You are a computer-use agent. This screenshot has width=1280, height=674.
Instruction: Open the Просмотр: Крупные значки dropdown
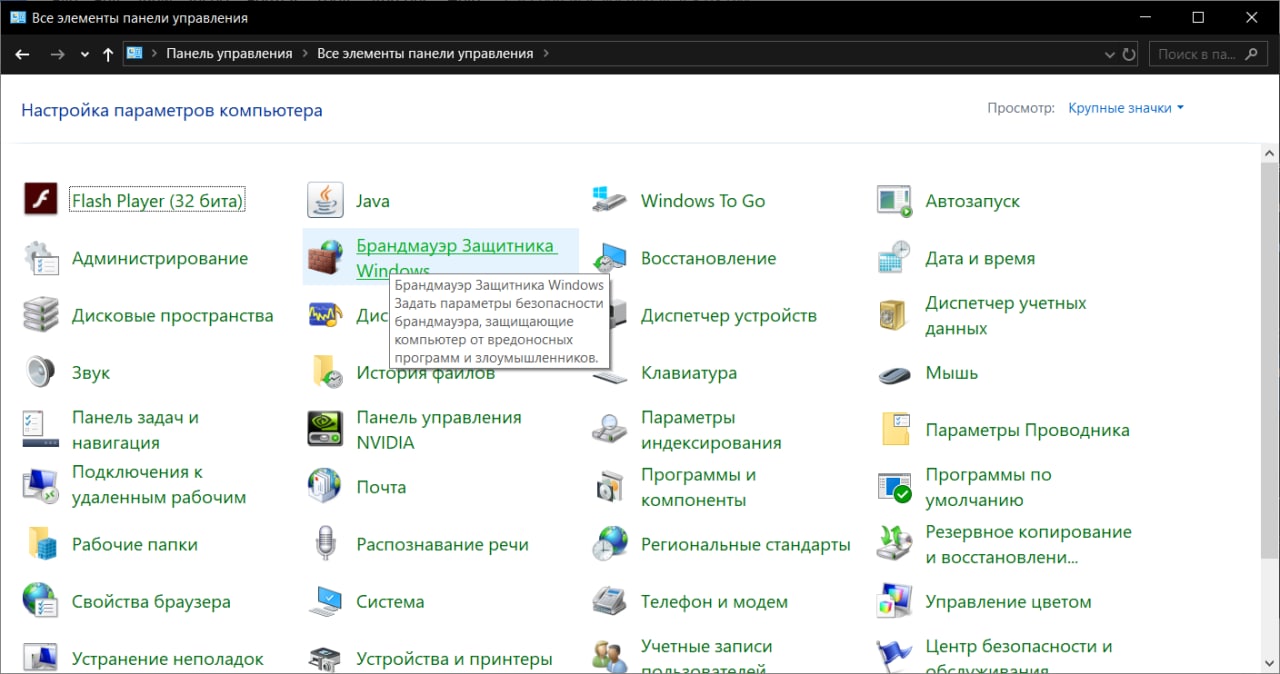click(x=1126, y=108)
